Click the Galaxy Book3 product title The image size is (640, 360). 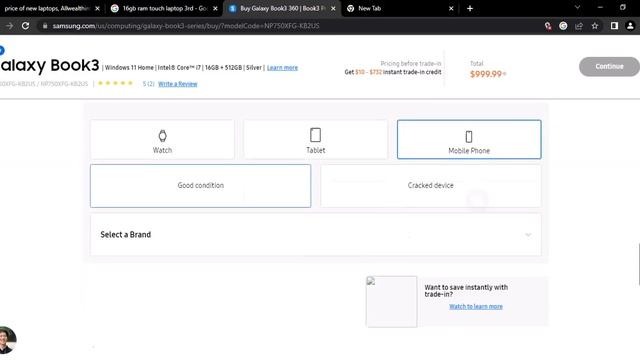click(x=50, y=65)
